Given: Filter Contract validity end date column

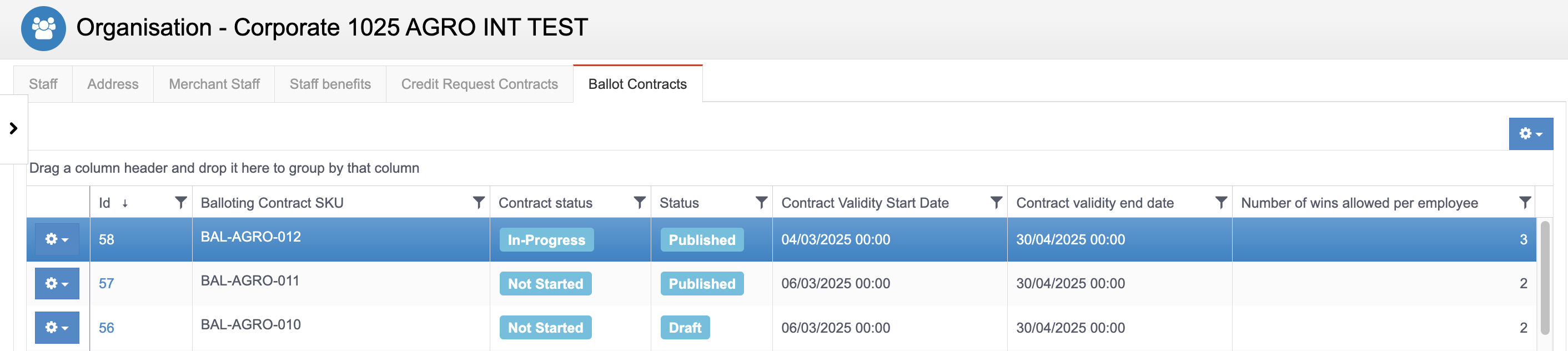Looking at the screenshot, I should point(1220,202).
